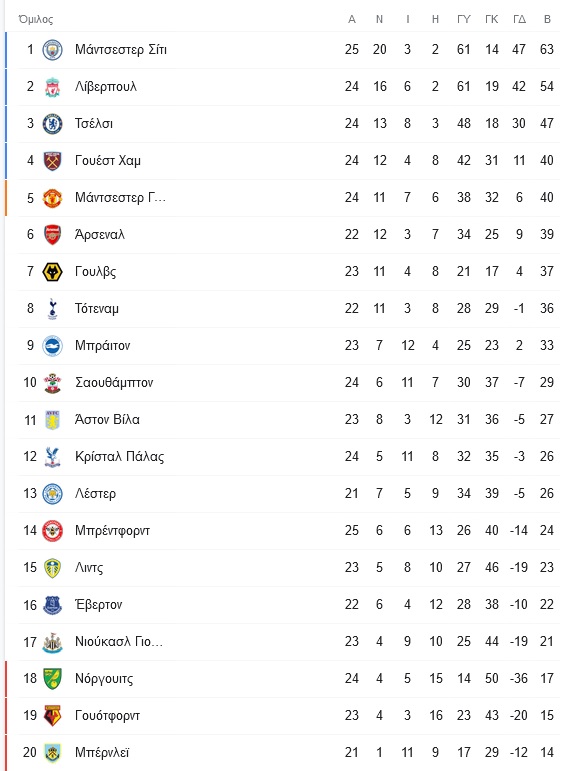
Task: Select the Β points column header
Action: [x=547, y=19]
